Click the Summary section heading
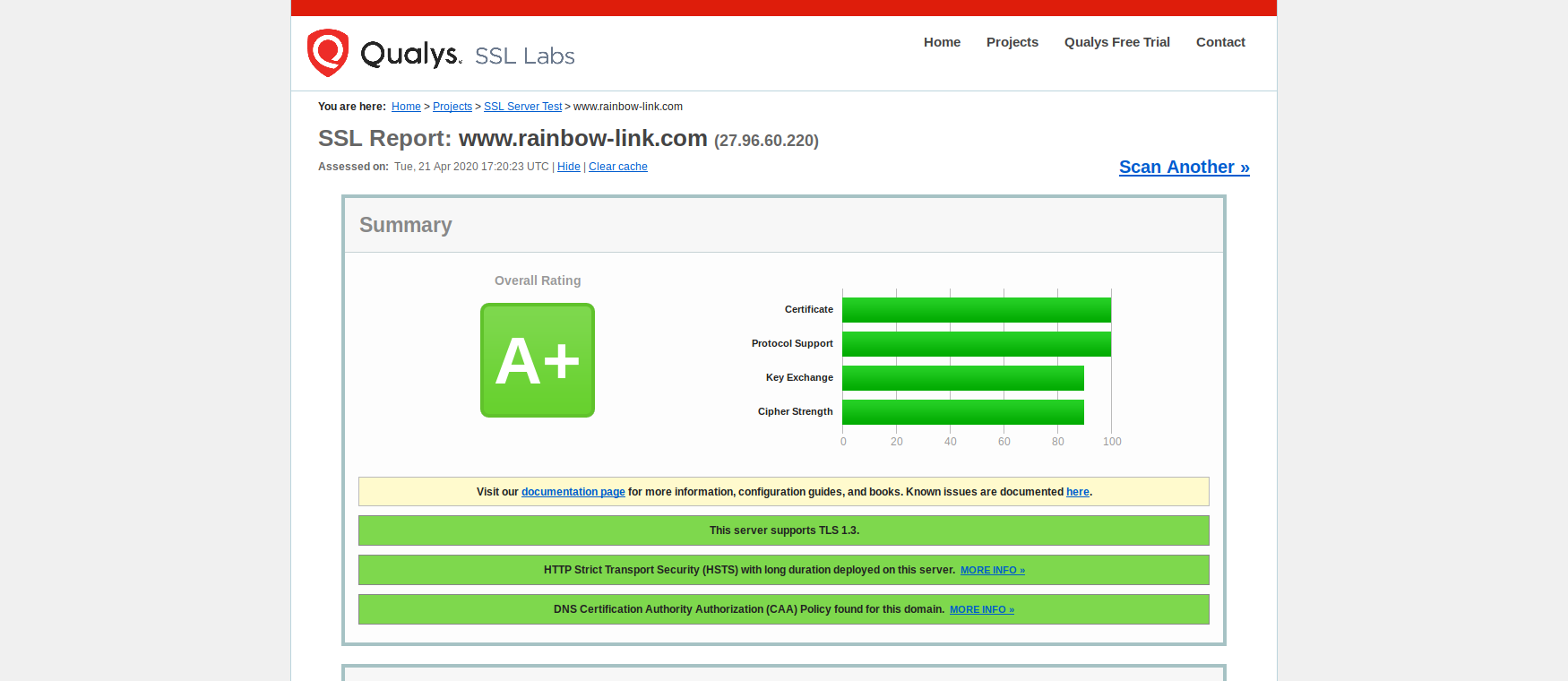 (x=406, y=225)
